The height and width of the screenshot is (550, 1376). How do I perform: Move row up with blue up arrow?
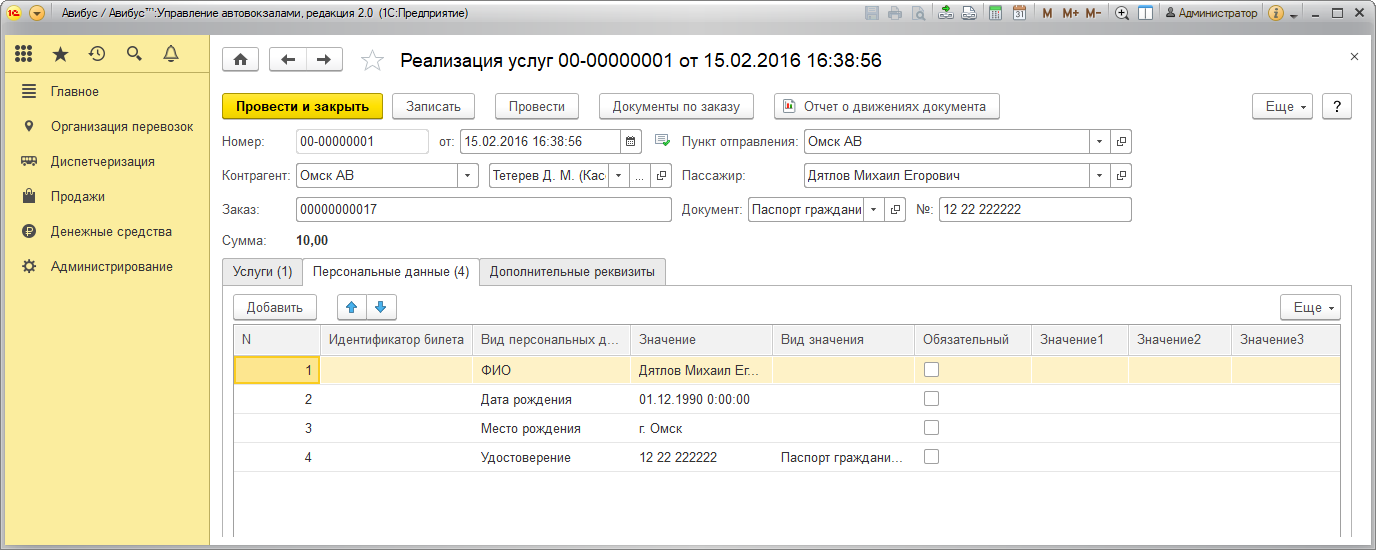[351, 307]
